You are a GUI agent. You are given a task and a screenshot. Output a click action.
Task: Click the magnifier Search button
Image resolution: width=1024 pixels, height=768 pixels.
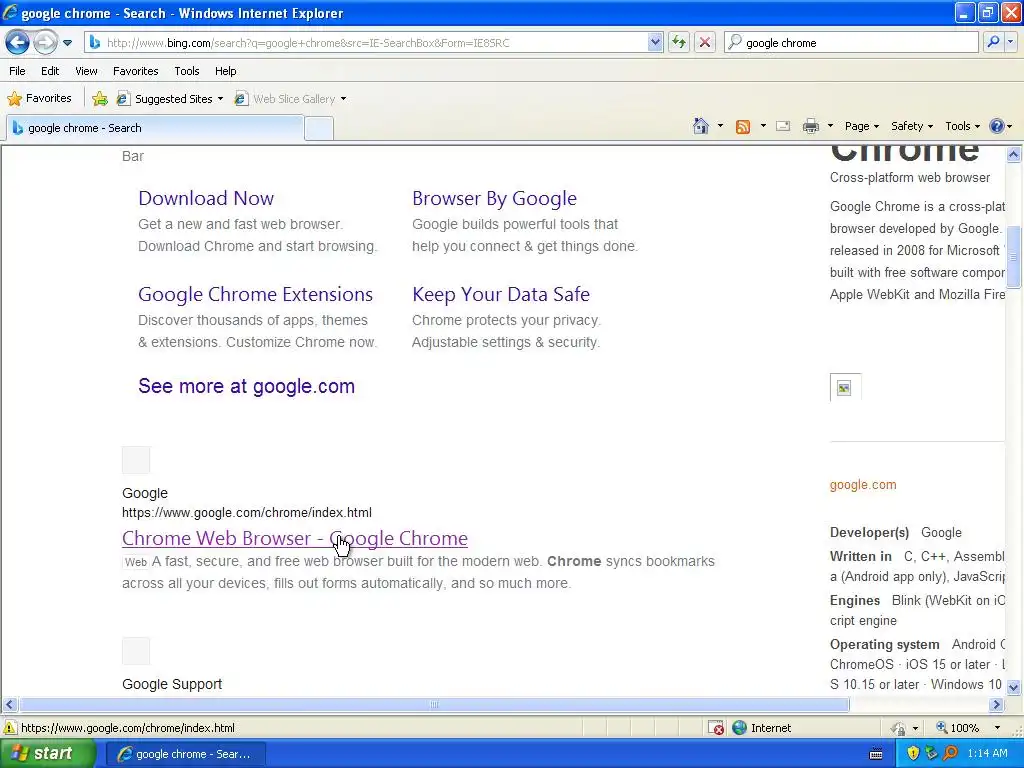(993, 42)
